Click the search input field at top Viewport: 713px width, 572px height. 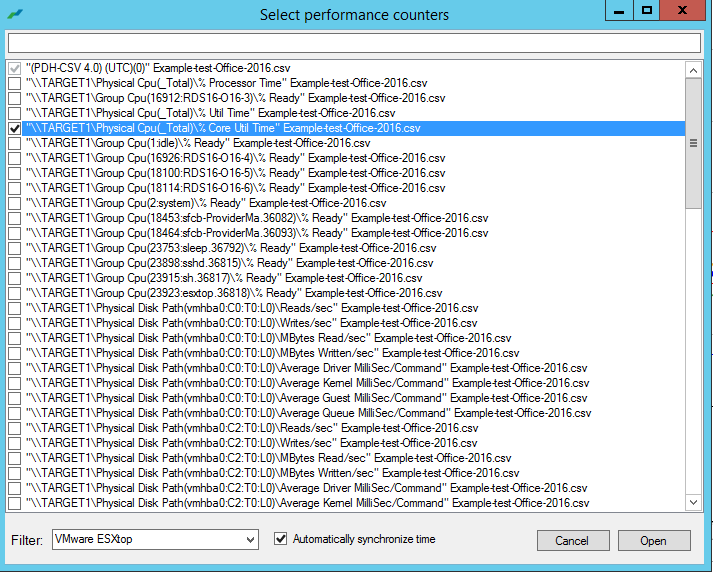click(354, 43)
